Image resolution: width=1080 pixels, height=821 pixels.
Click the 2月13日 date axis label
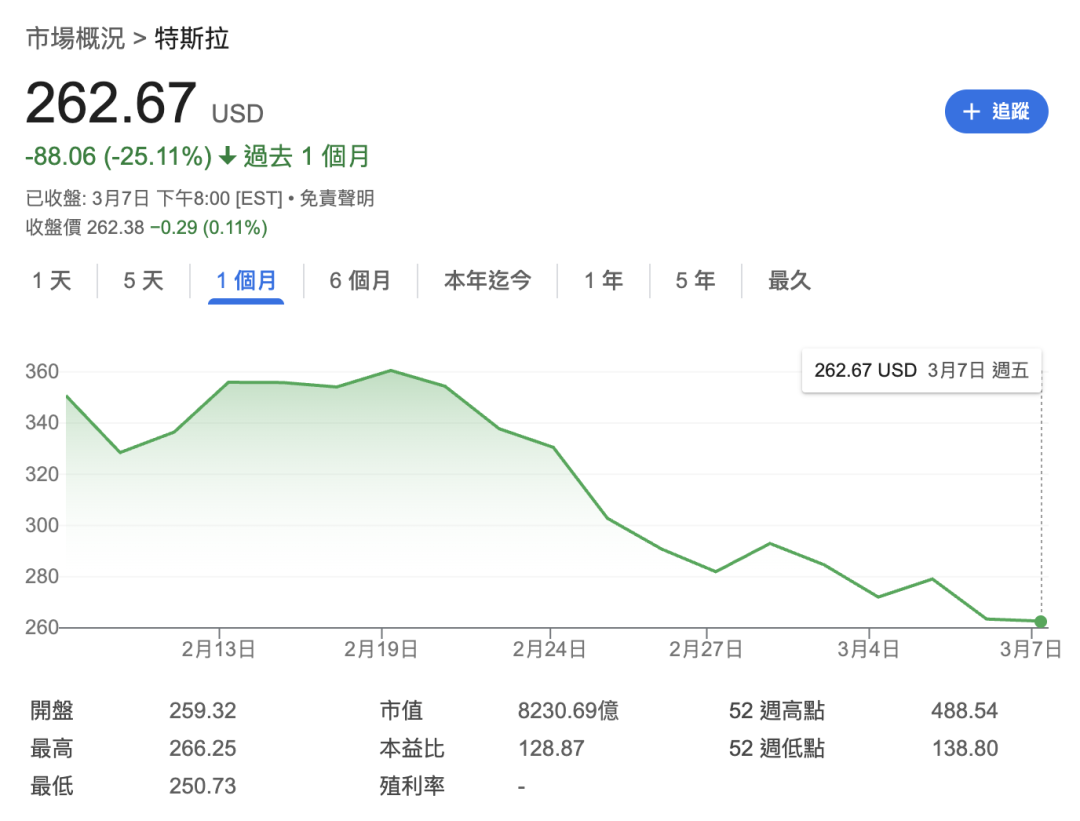[x=218, y=649]
